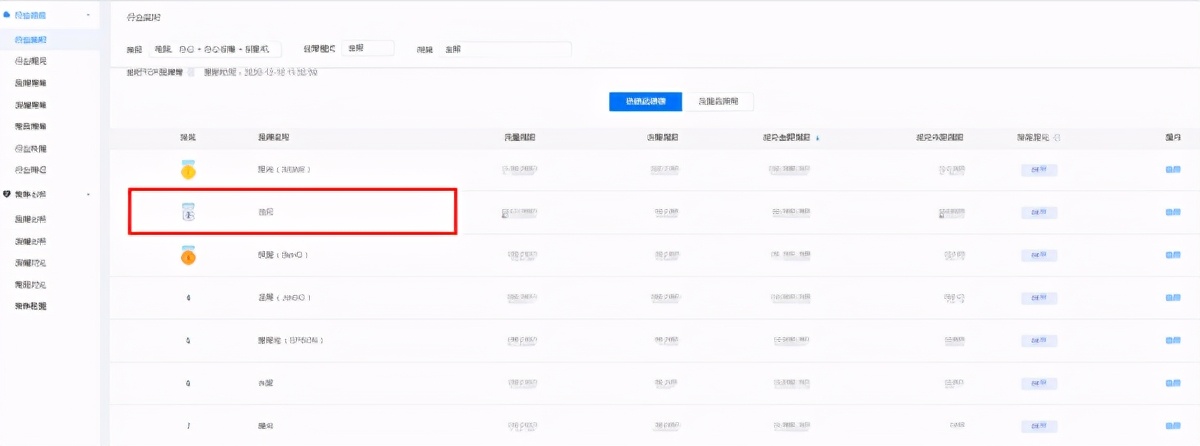Click the bronze medal icon in the third ranking row
Image resolution: width=1200 pixels, height=446 pixels.
188,256
